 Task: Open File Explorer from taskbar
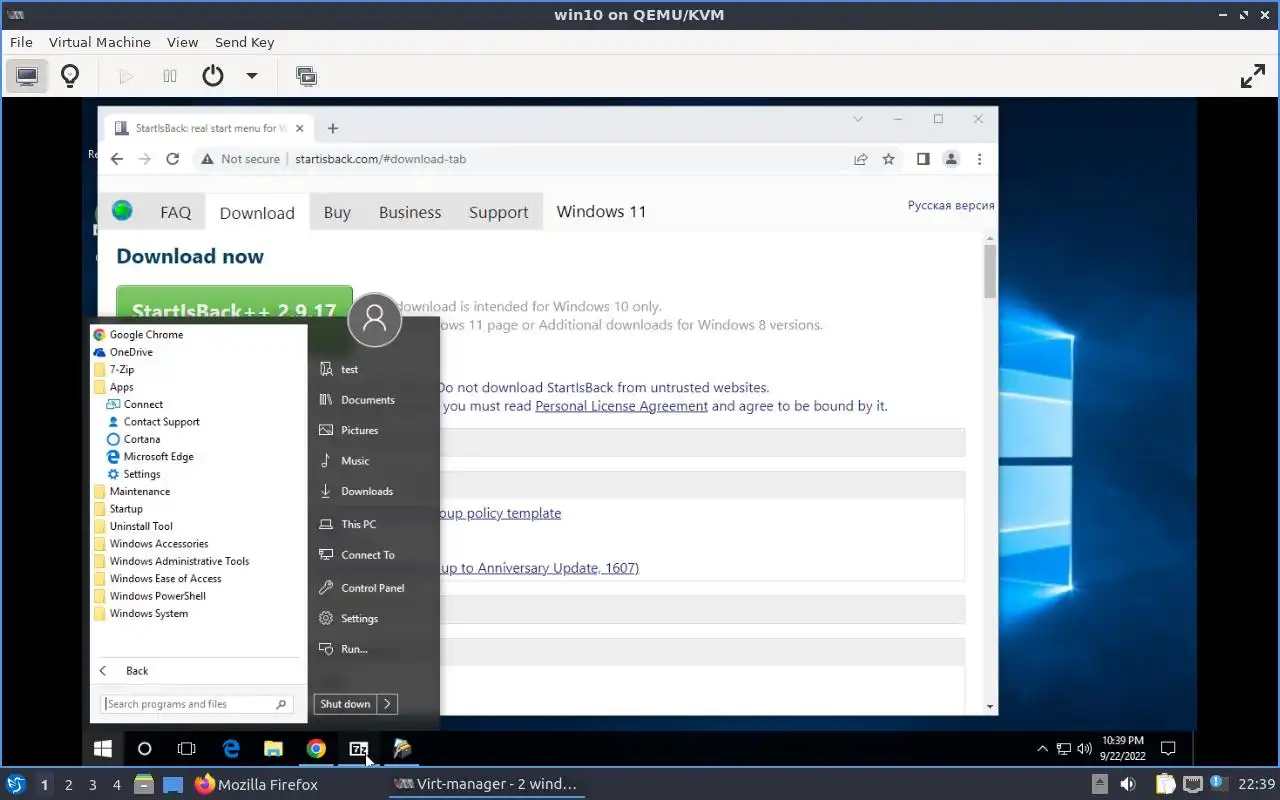pos(273,748)
